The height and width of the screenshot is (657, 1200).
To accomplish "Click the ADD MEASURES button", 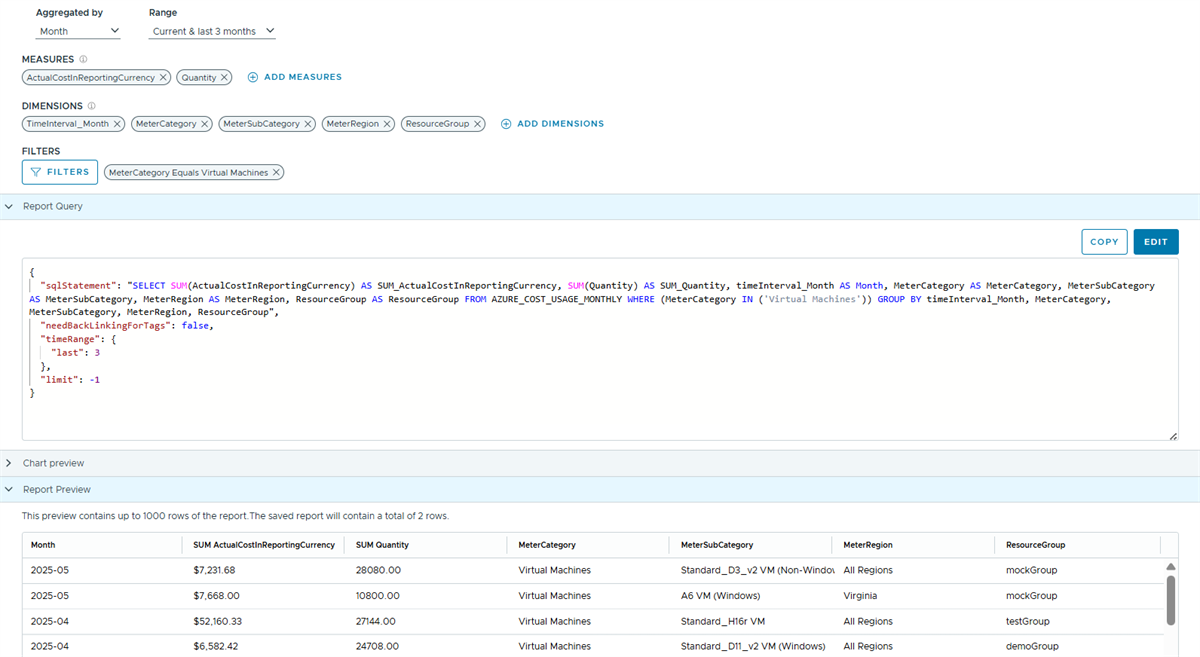I will pos(295,77).
